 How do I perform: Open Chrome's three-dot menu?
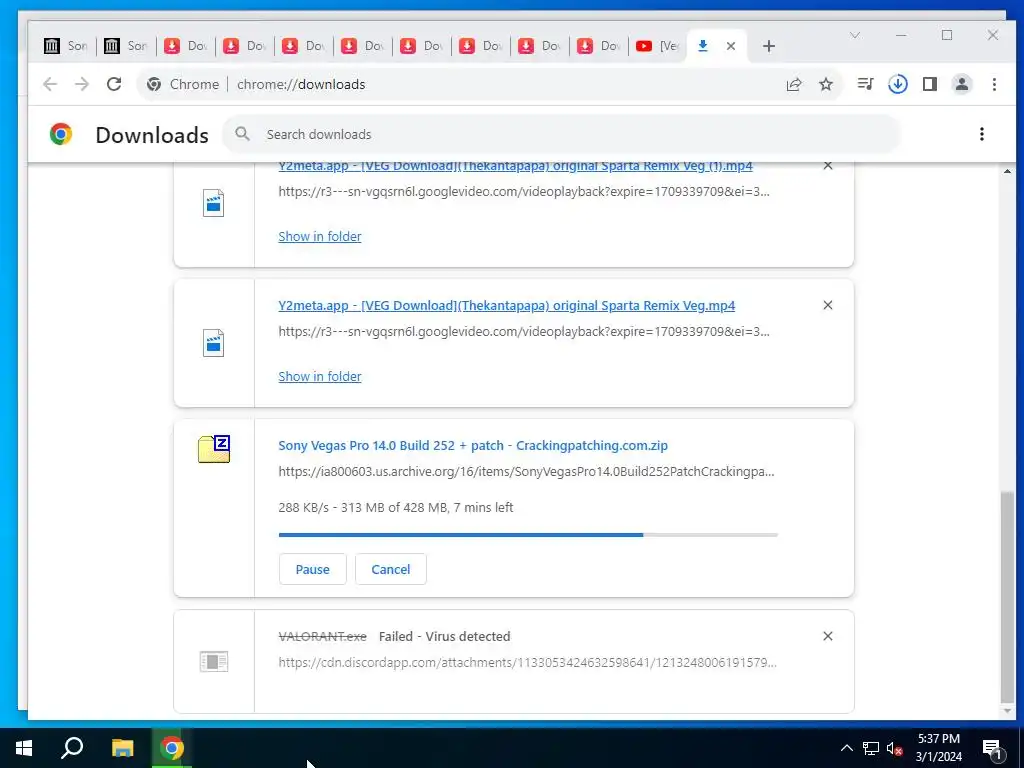point(994,84)
